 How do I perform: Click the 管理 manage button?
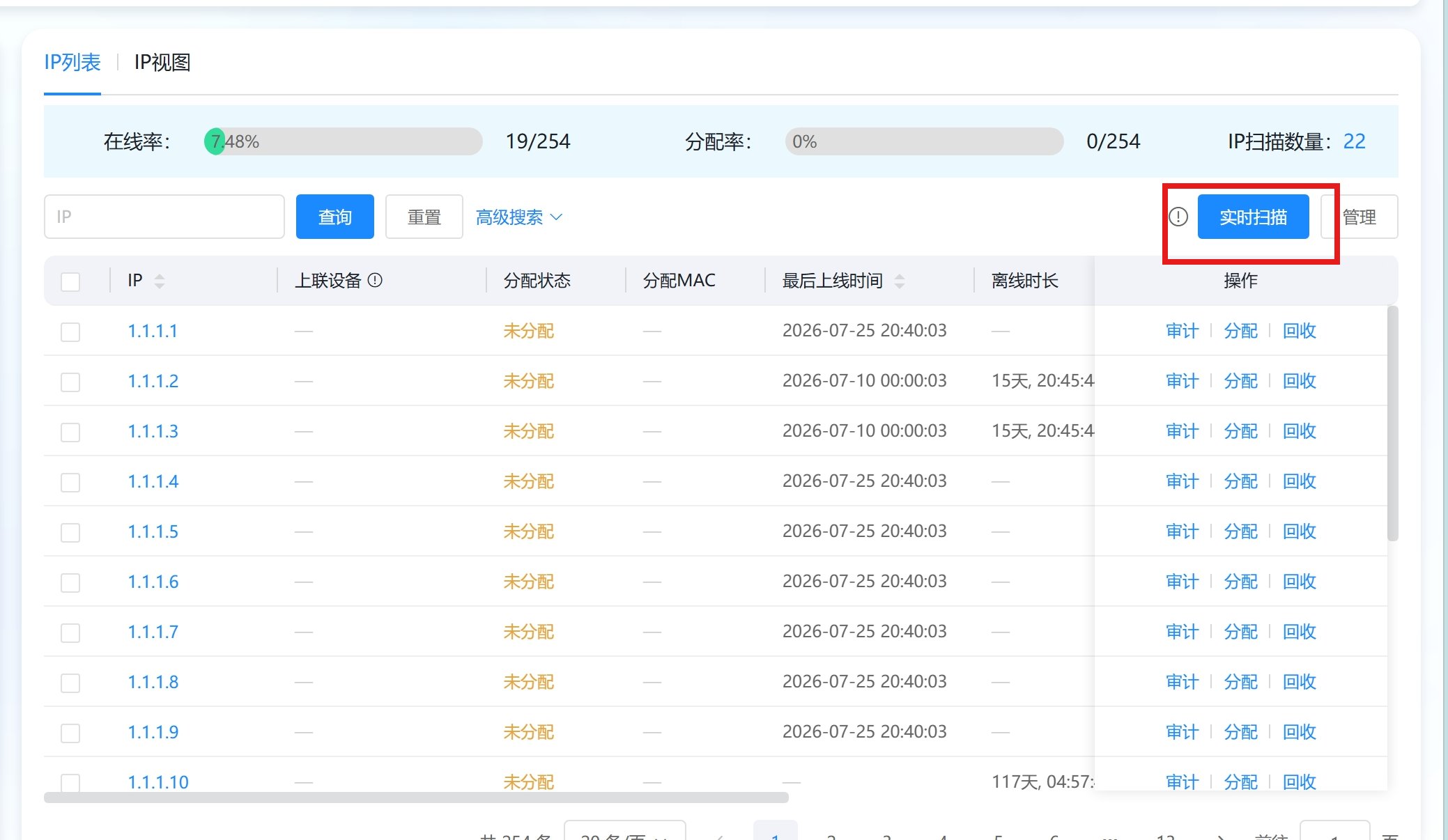click(1360, 217)
